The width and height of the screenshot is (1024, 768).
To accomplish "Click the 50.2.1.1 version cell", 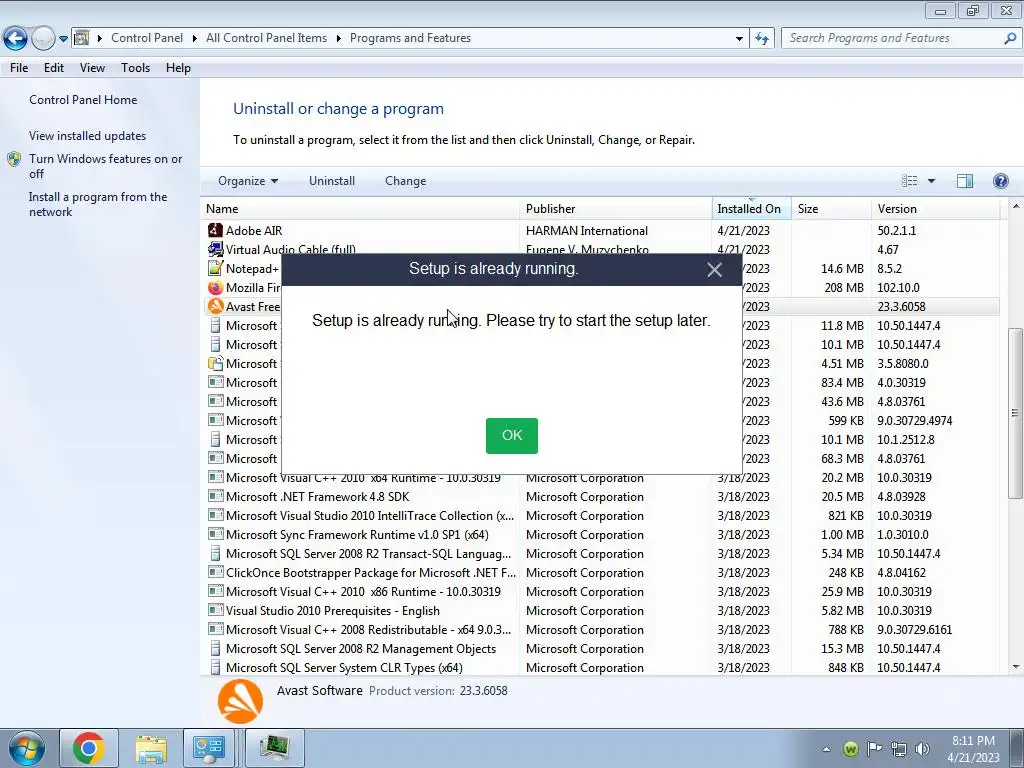I will (x=897, y=231).
